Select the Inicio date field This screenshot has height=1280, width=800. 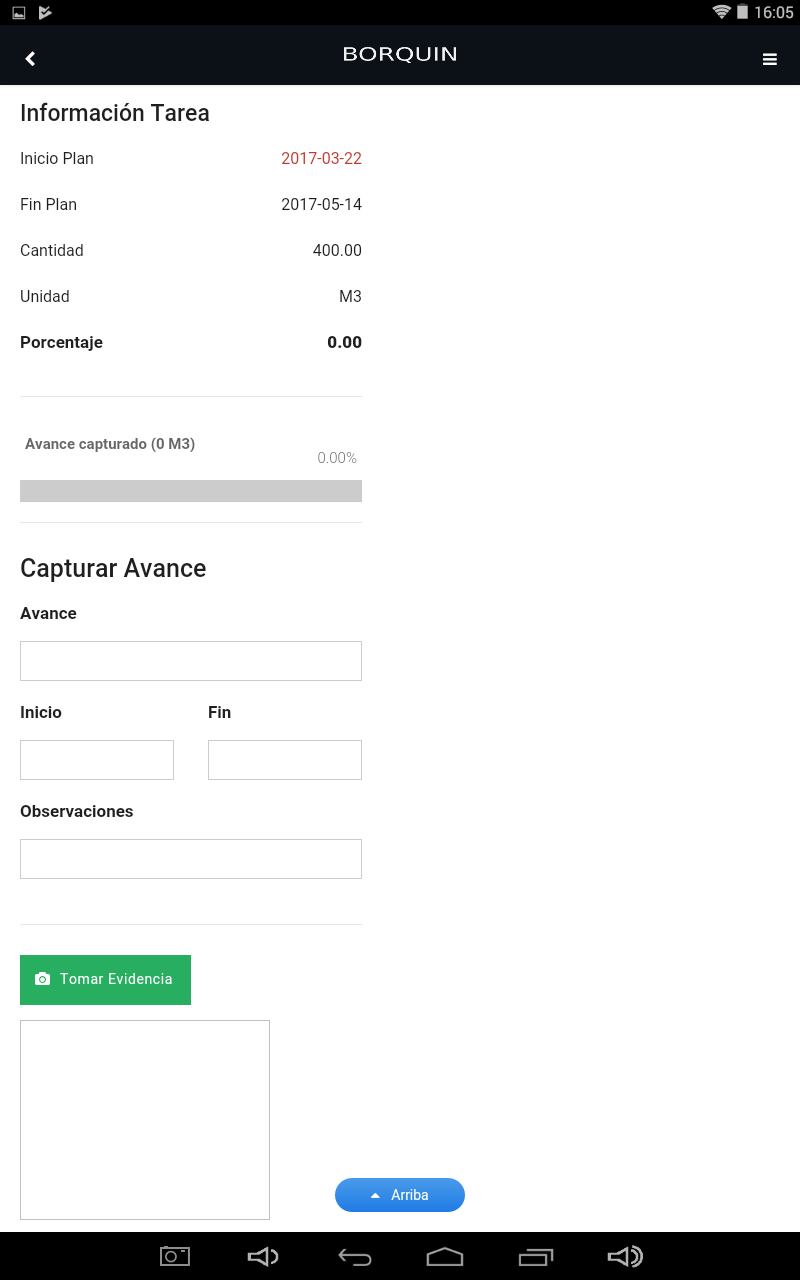click(x=97, y=760)
